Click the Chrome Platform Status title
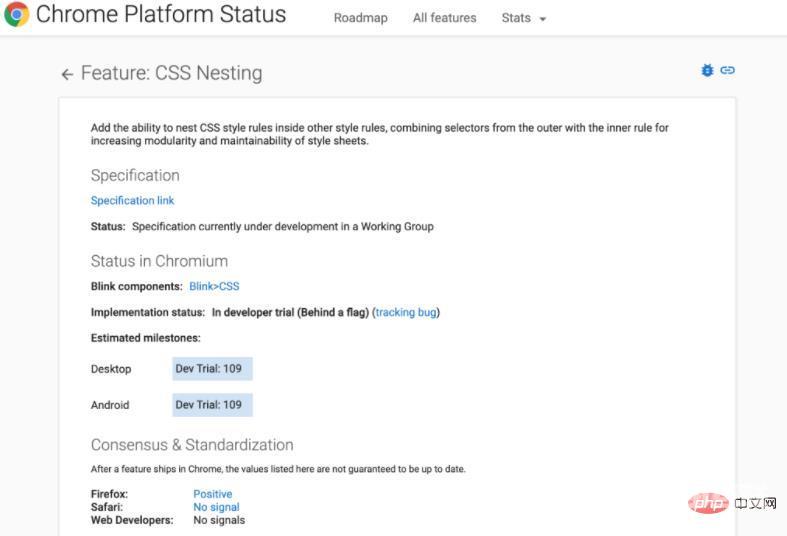Viewport: 787px width, 536px height. tap(161, 15)
